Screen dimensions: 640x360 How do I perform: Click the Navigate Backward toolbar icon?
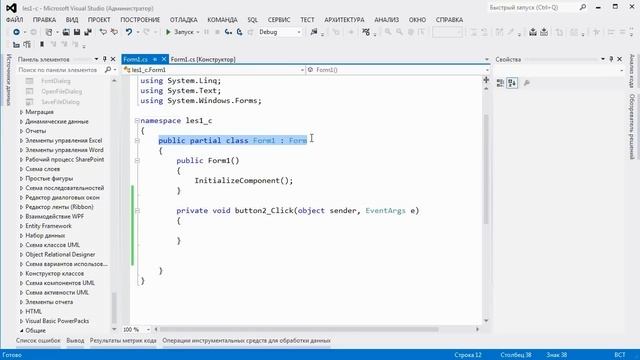click(x=16, y=32)
